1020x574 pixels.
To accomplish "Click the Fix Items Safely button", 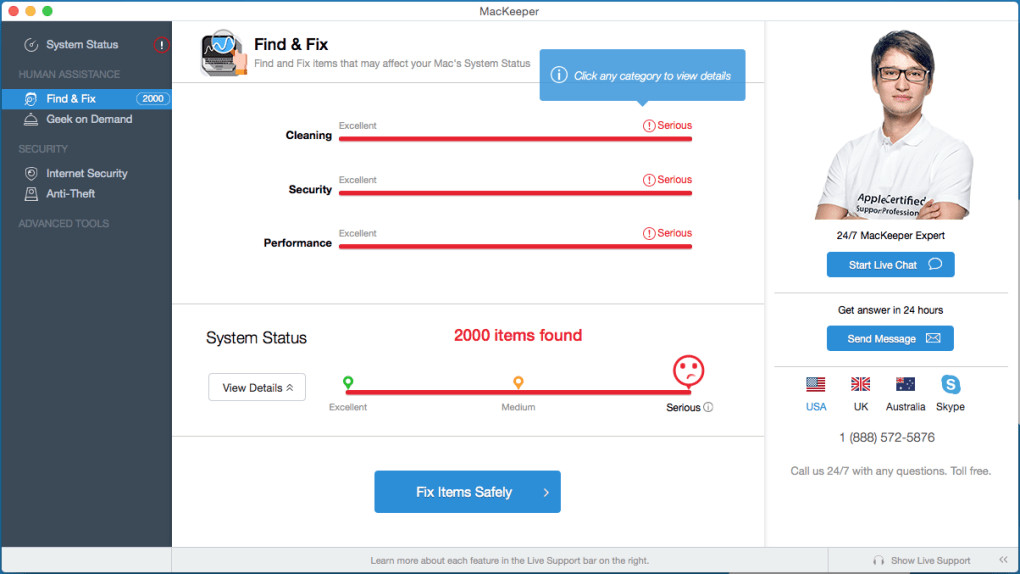I will (467, 492).
